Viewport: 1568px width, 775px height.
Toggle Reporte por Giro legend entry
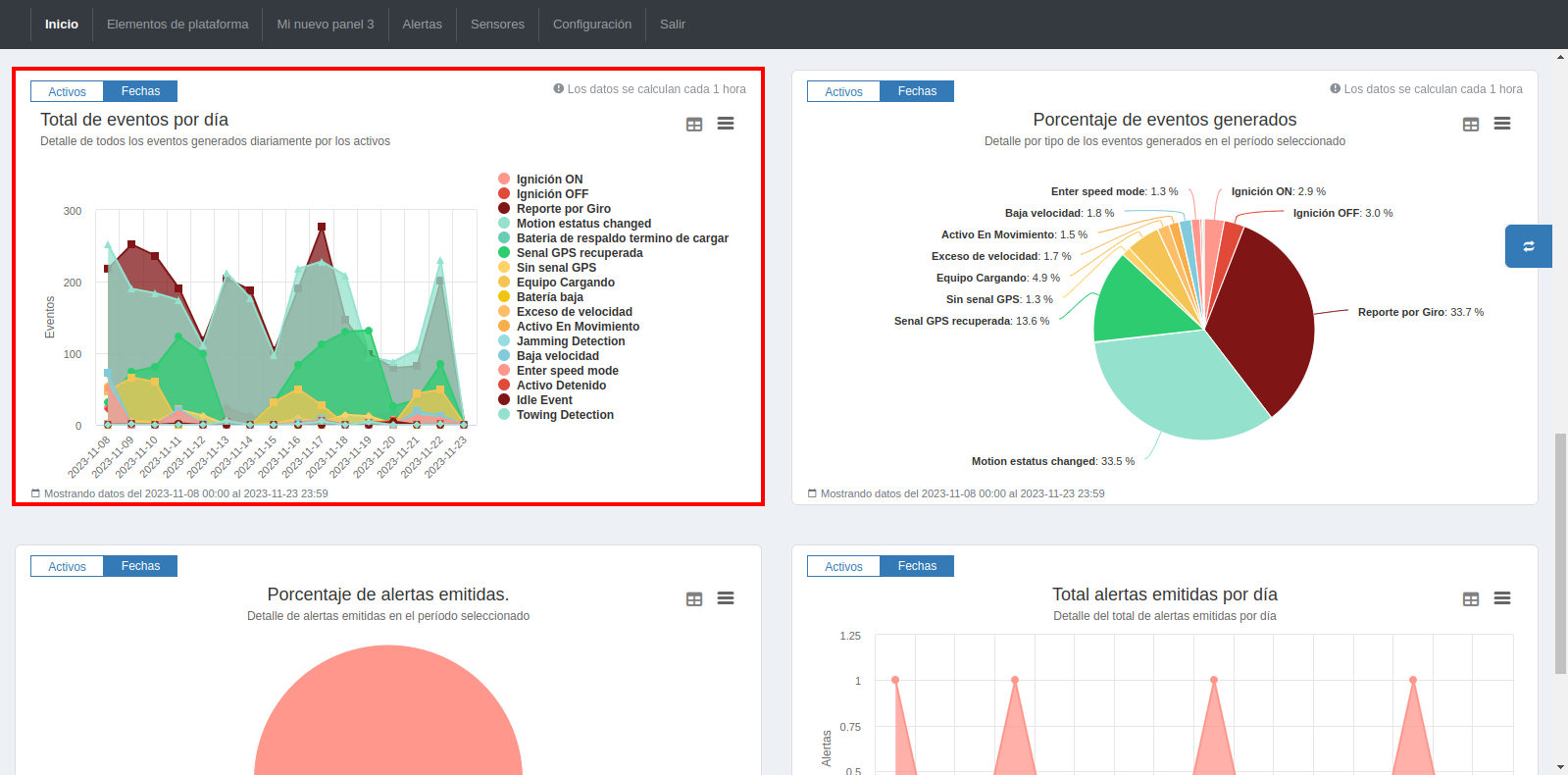coord(563,209)
